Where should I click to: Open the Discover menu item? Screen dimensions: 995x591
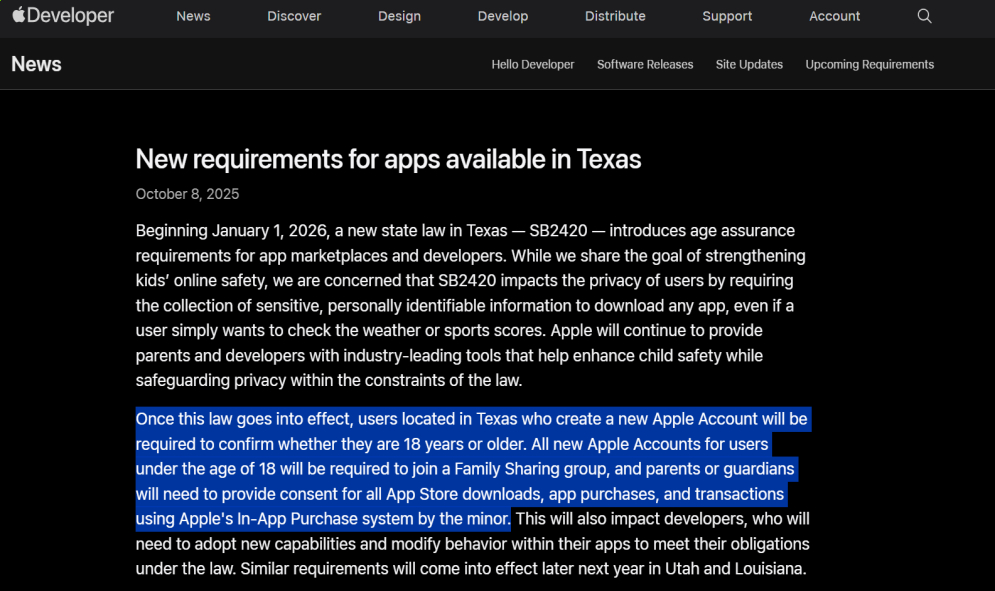[294, 16]
